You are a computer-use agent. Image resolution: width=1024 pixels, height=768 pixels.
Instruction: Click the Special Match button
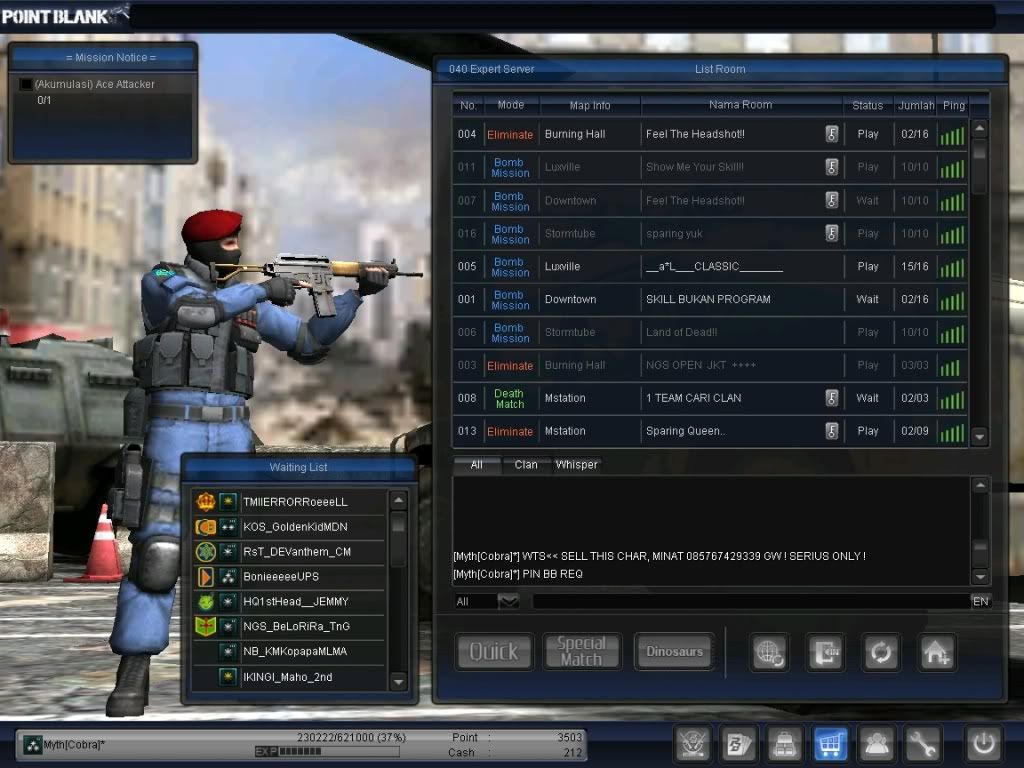pos(582,651)
